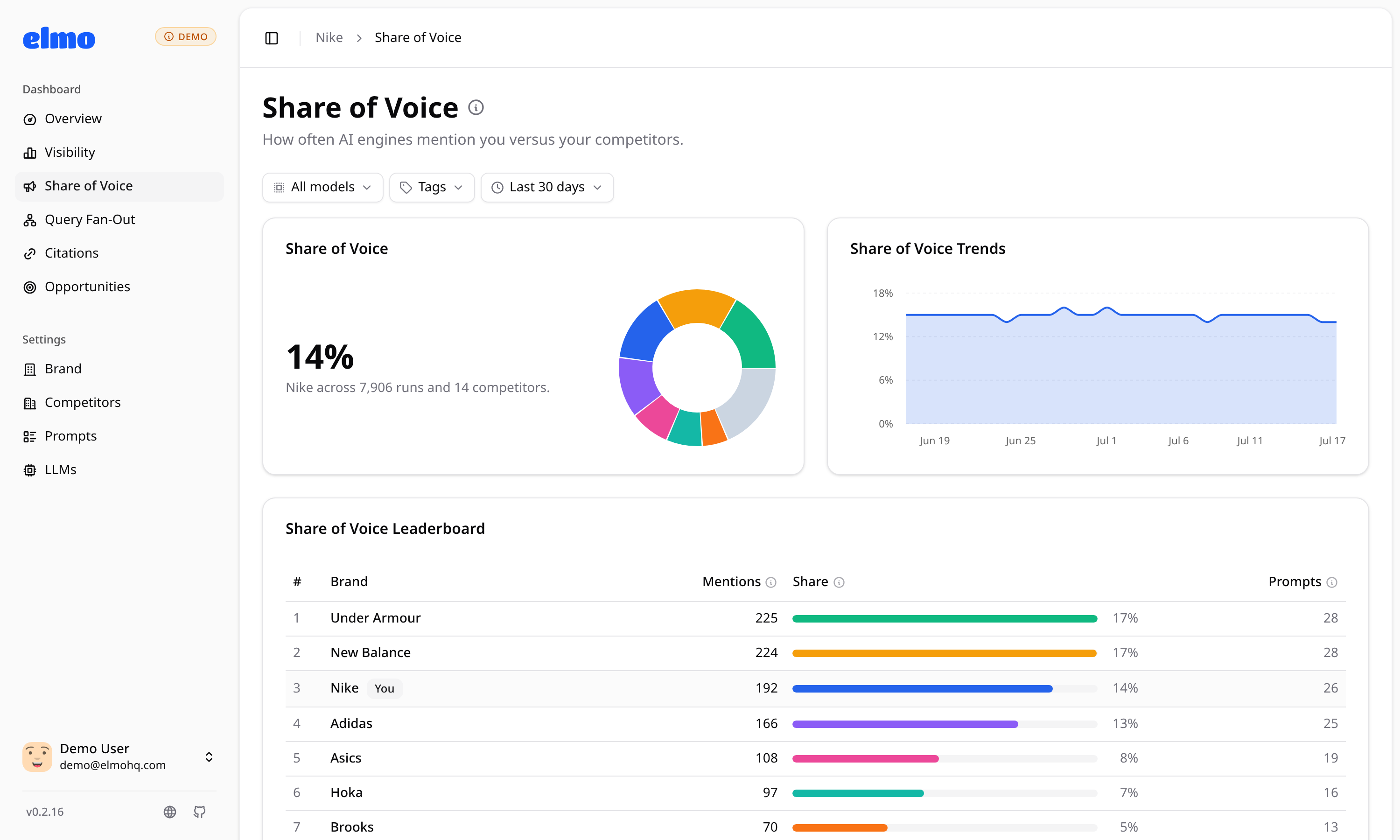The height and width of the screenshot is (840, 1400).
Task: Open Prompts settings
Action: pyautogui.click(x=119, y=436)
